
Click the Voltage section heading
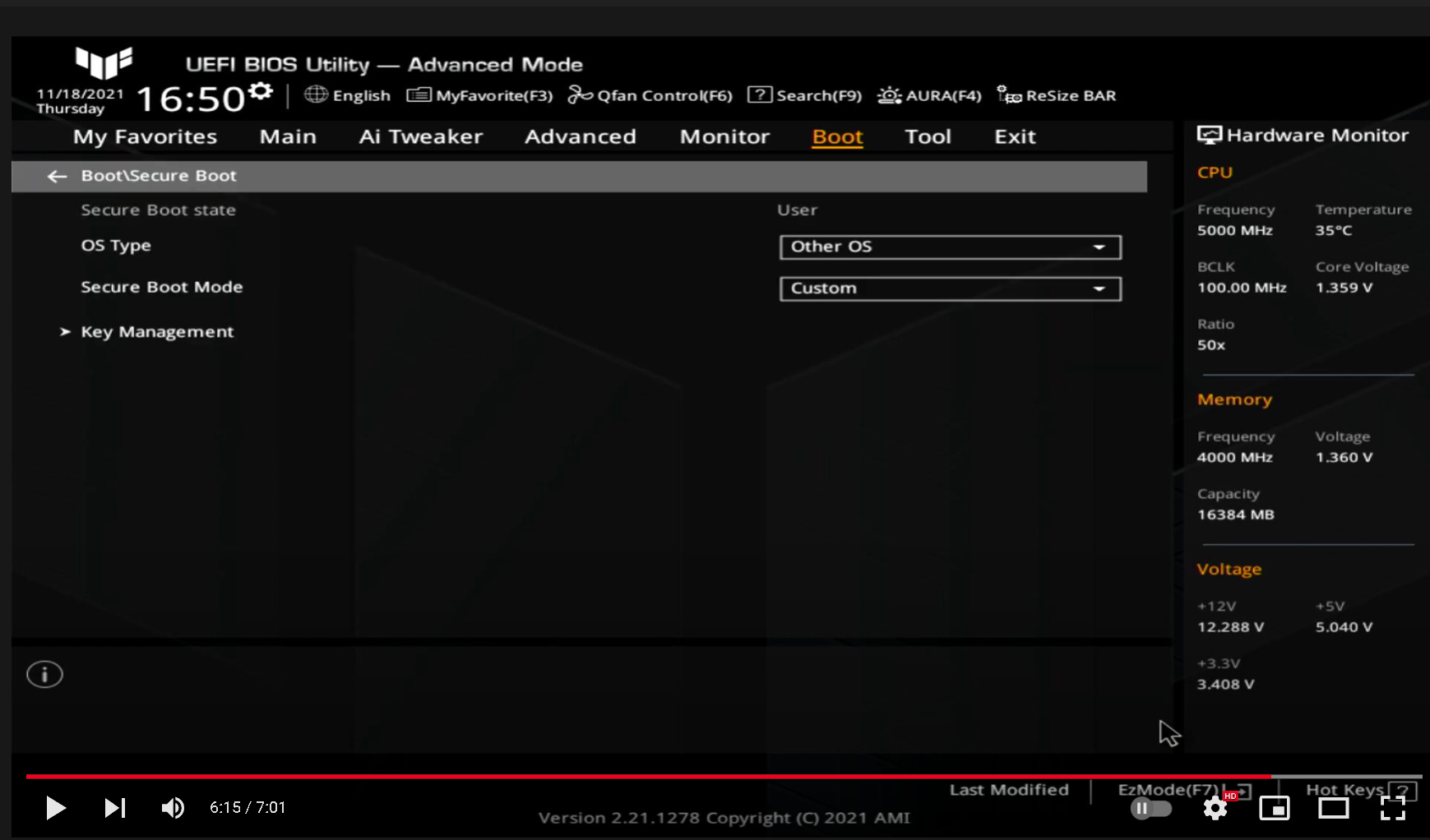[1229, 569]
